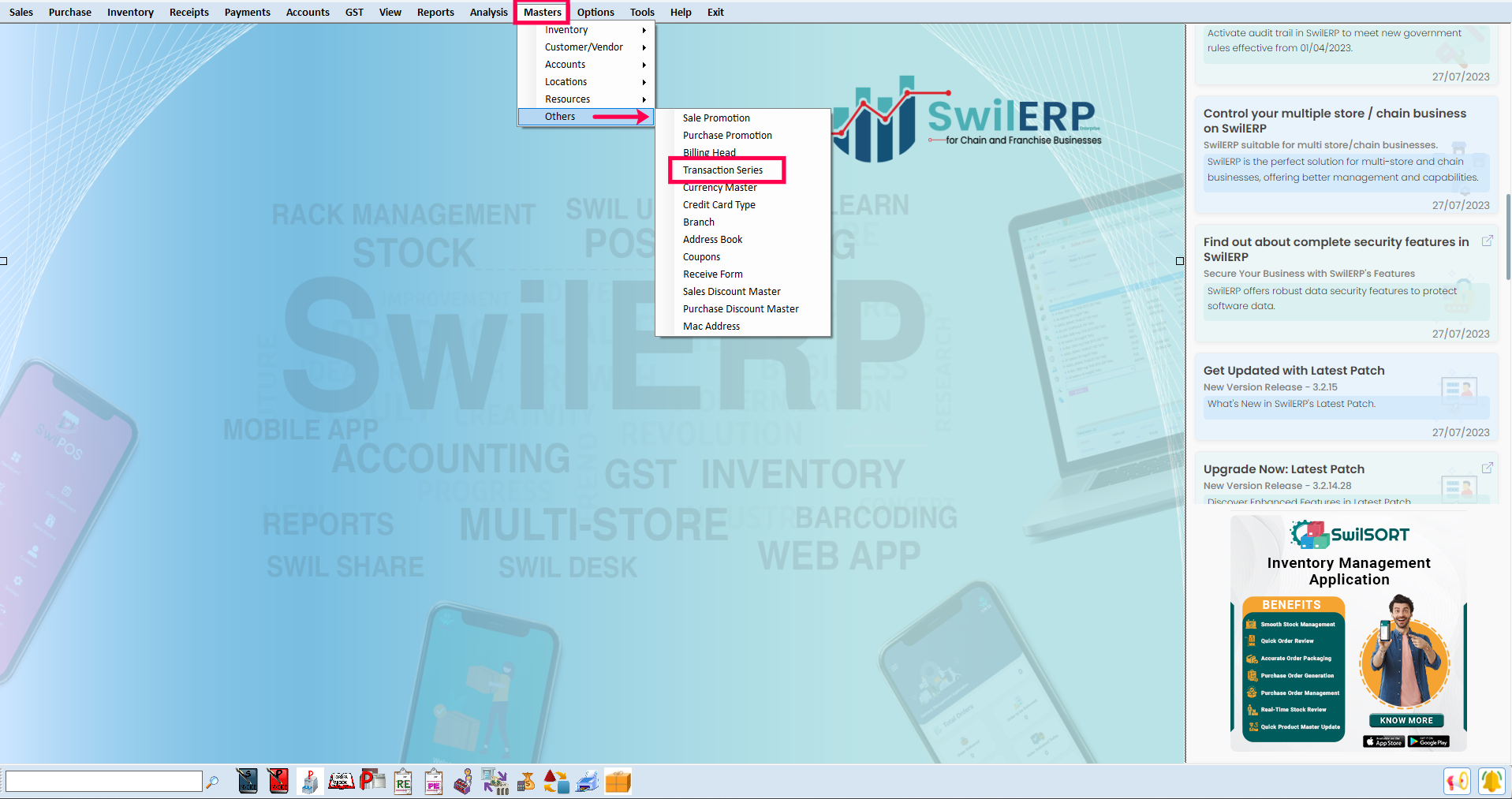Select Branch in Others submenu
Viewport: 1512px width, 799px height.
tap(743, 222)
